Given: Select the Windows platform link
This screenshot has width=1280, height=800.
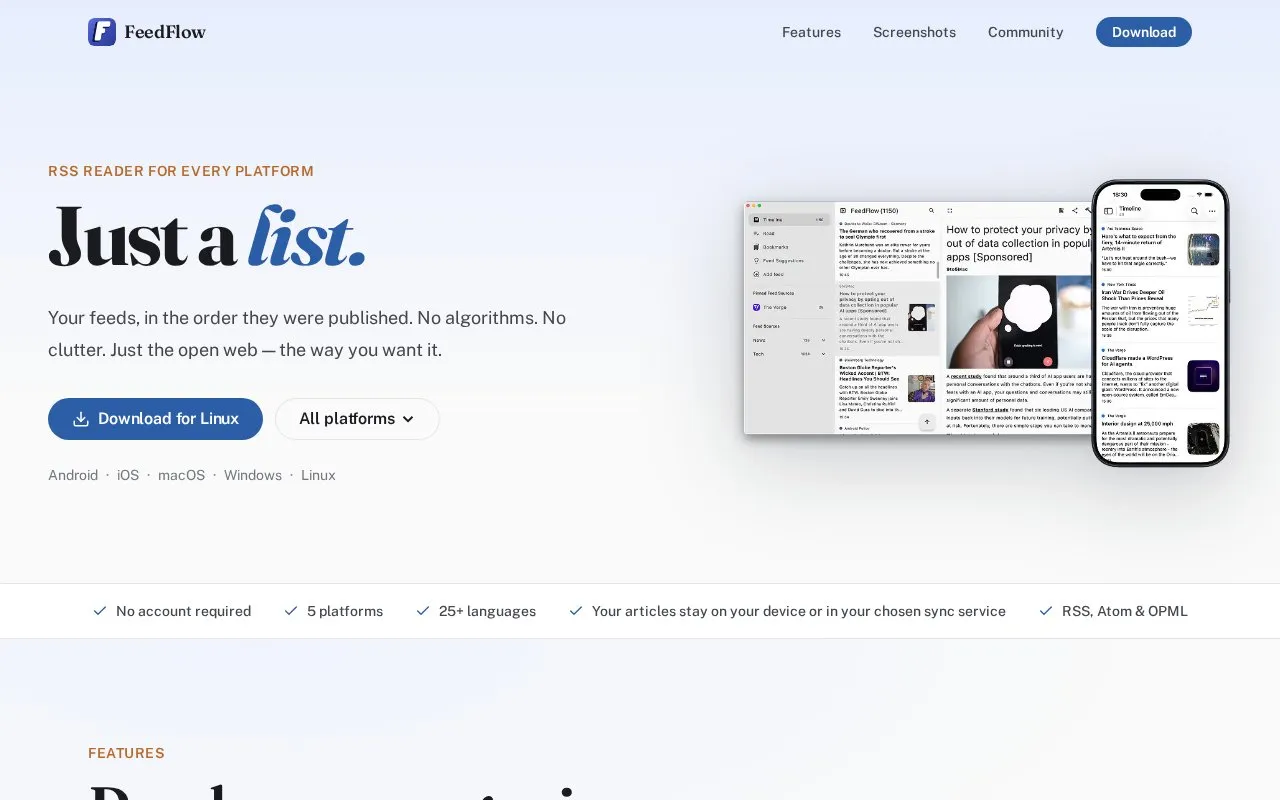Looking at the screenshot, I should click(x=253, y=475).
